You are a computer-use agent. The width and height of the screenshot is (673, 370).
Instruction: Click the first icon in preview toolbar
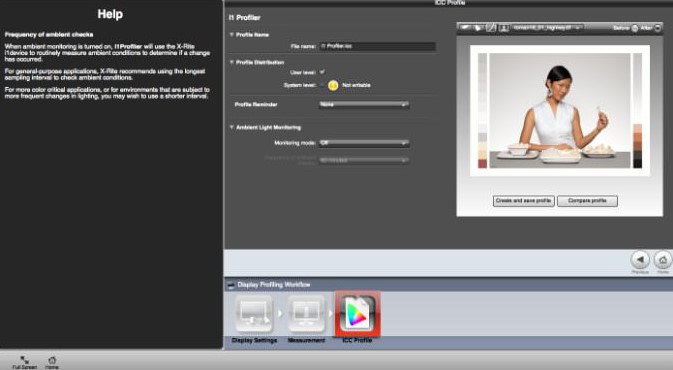click(465, 28)
